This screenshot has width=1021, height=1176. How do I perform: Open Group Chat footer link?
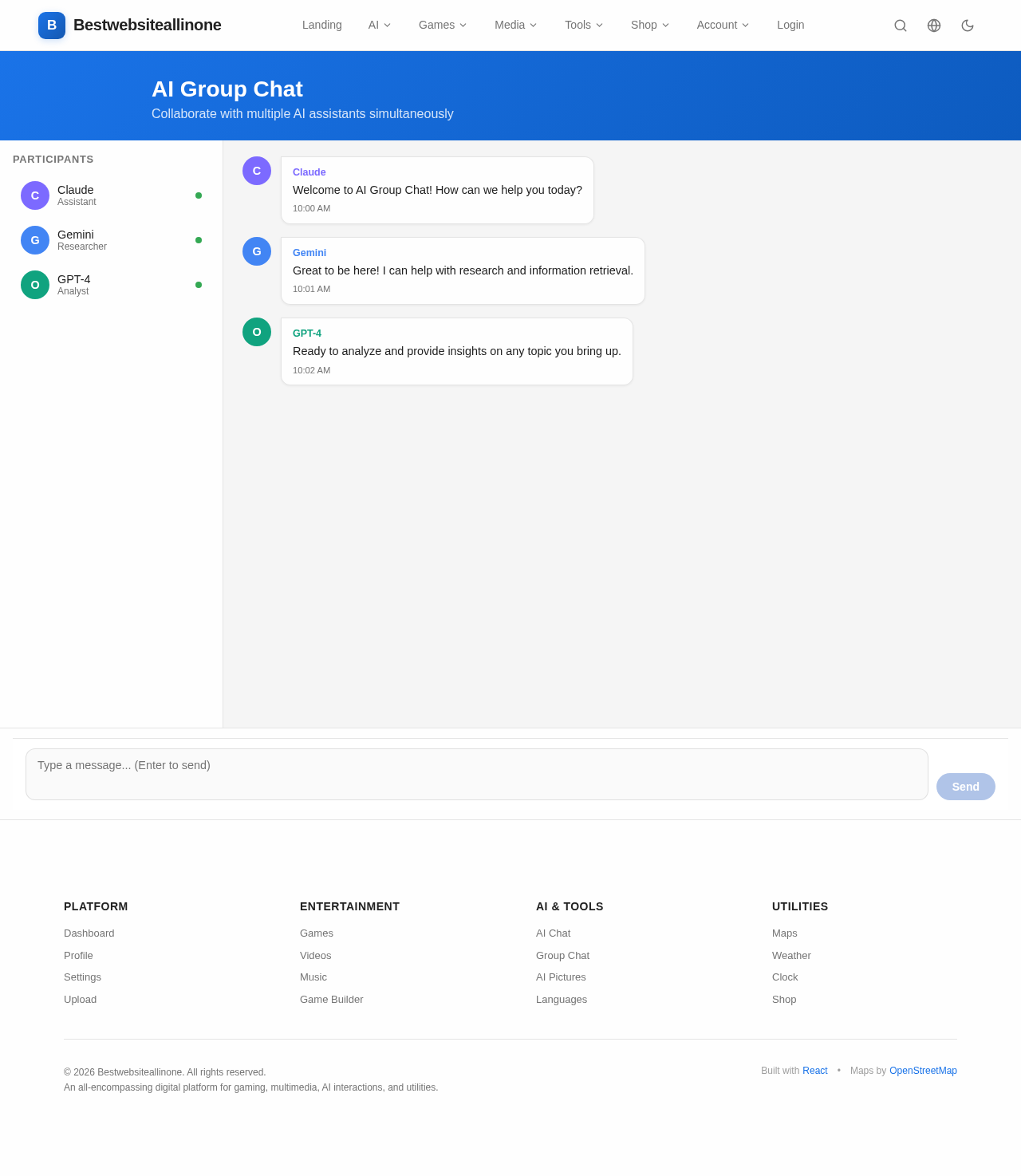point(563,956)
